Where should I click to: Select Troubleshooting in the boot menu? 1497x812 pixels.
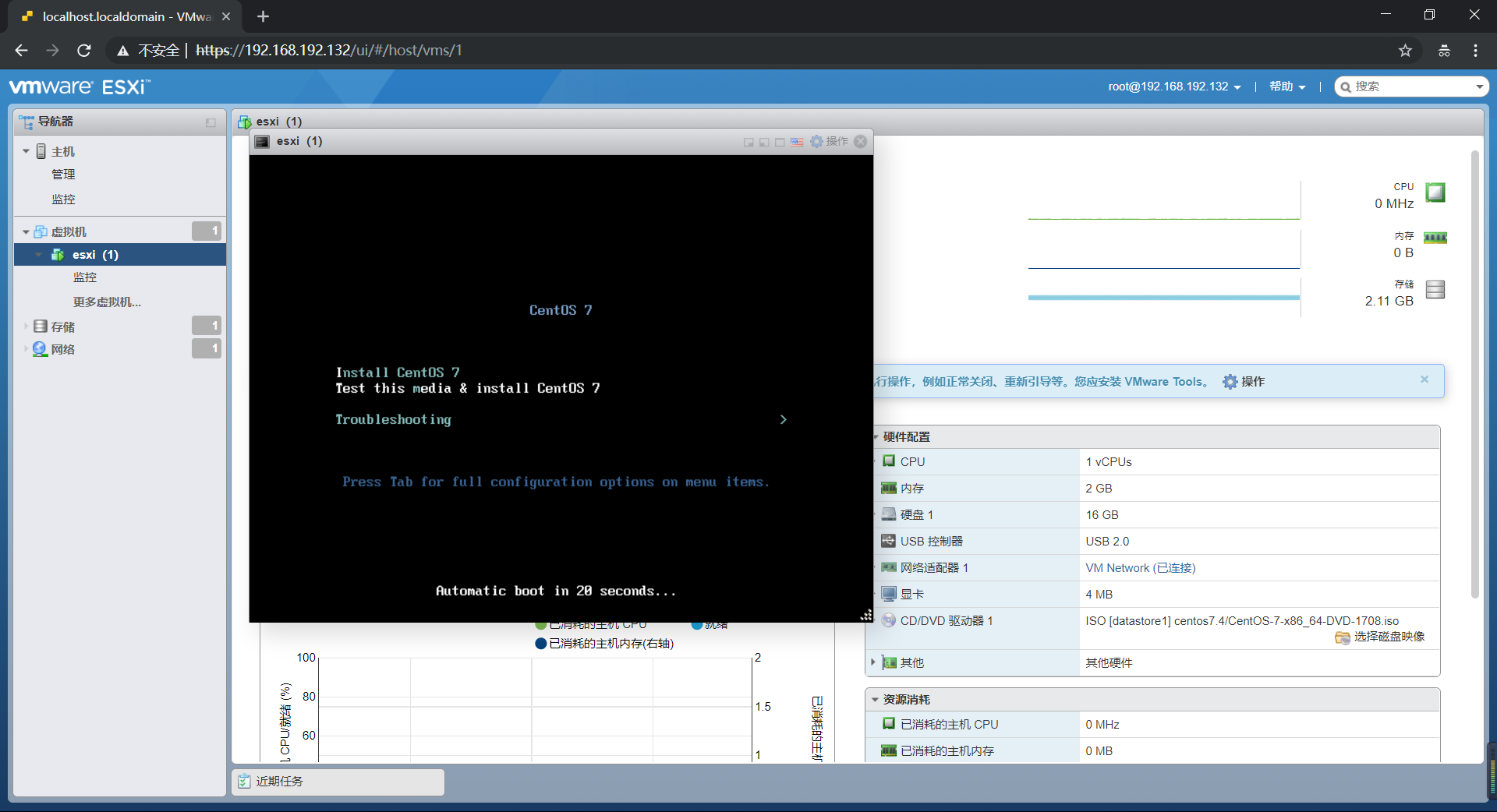pyautogui.click(x=393, y=419)
